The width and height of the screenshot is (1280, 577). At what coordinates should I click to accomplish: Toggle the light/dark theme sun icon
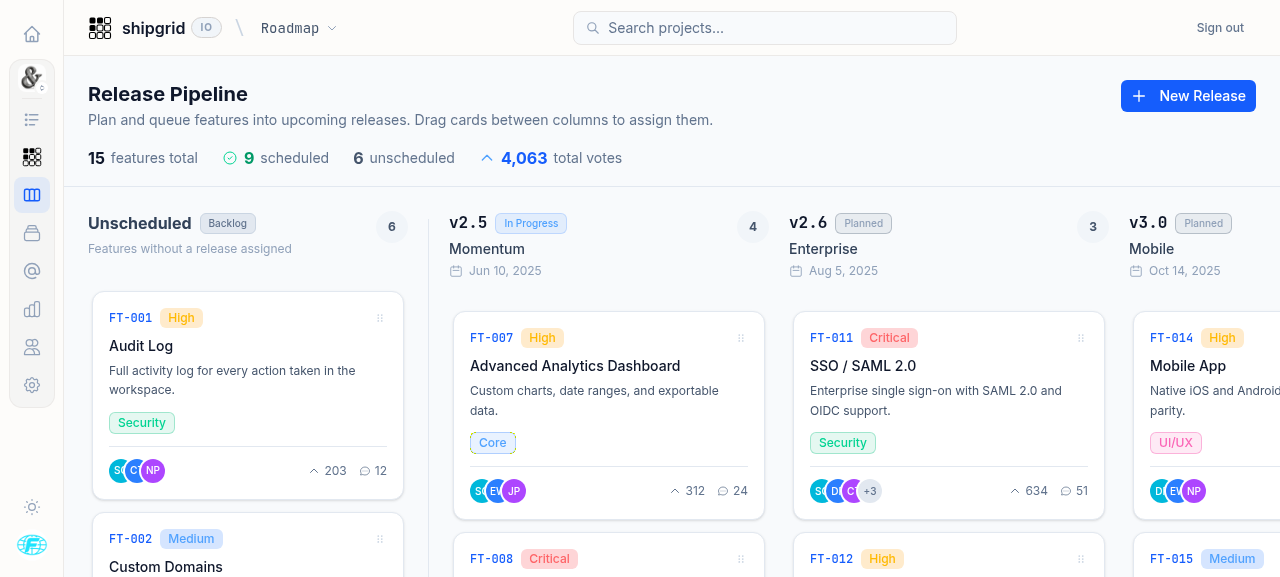tap(32, 507)
